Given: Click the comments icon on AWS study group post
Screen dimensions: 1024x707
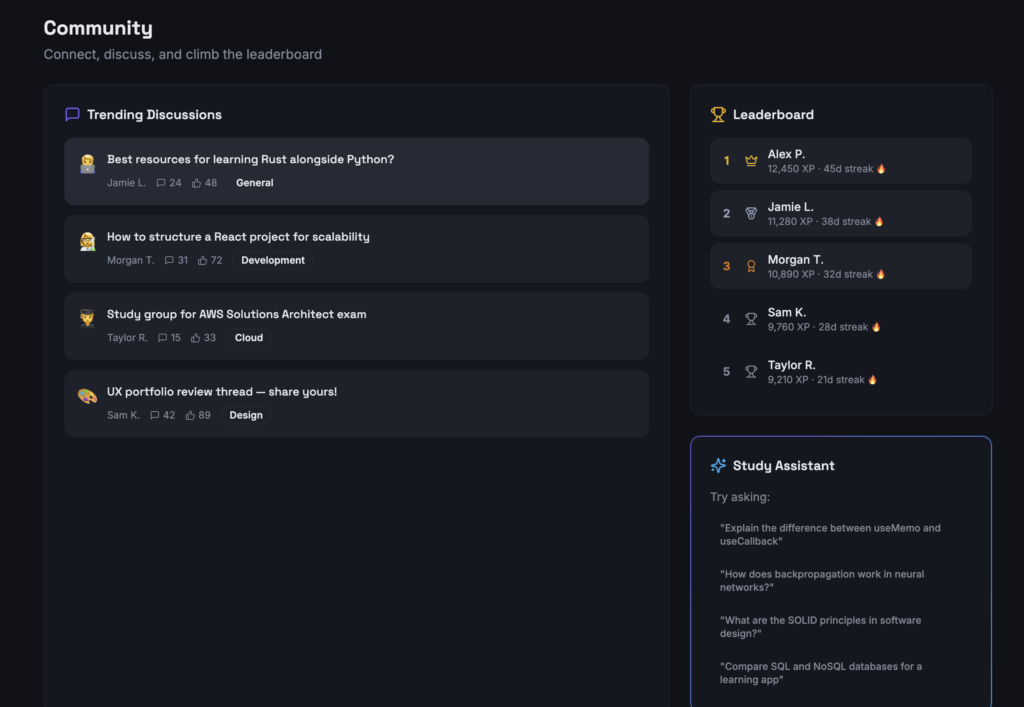Looking at the screenshot, I should click(163, 338).
